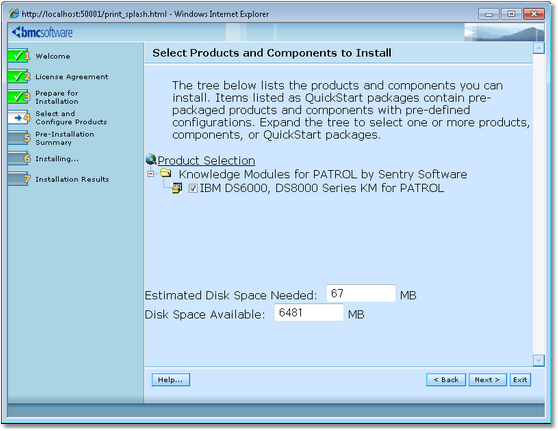The width and height of the screenshot is (558, 431).
Task: Click the Estimated Disk Space Needed field
Action: [x=361, y=293]
